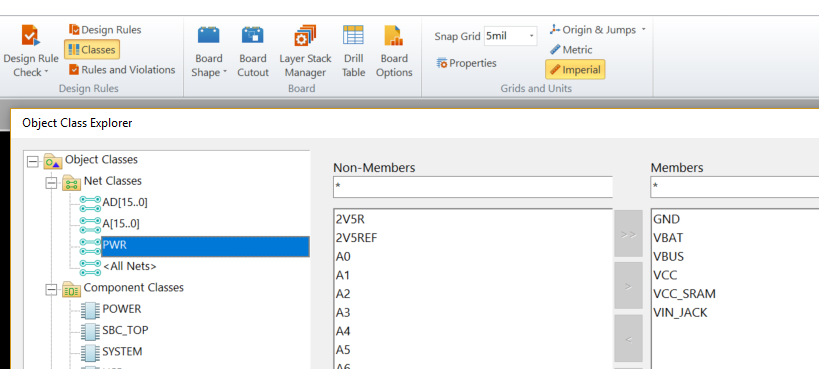The width and height of the screenshot is (819, 369).
Task: Click the AD[15..0] net class icon
Action: (x=90, y=203)
